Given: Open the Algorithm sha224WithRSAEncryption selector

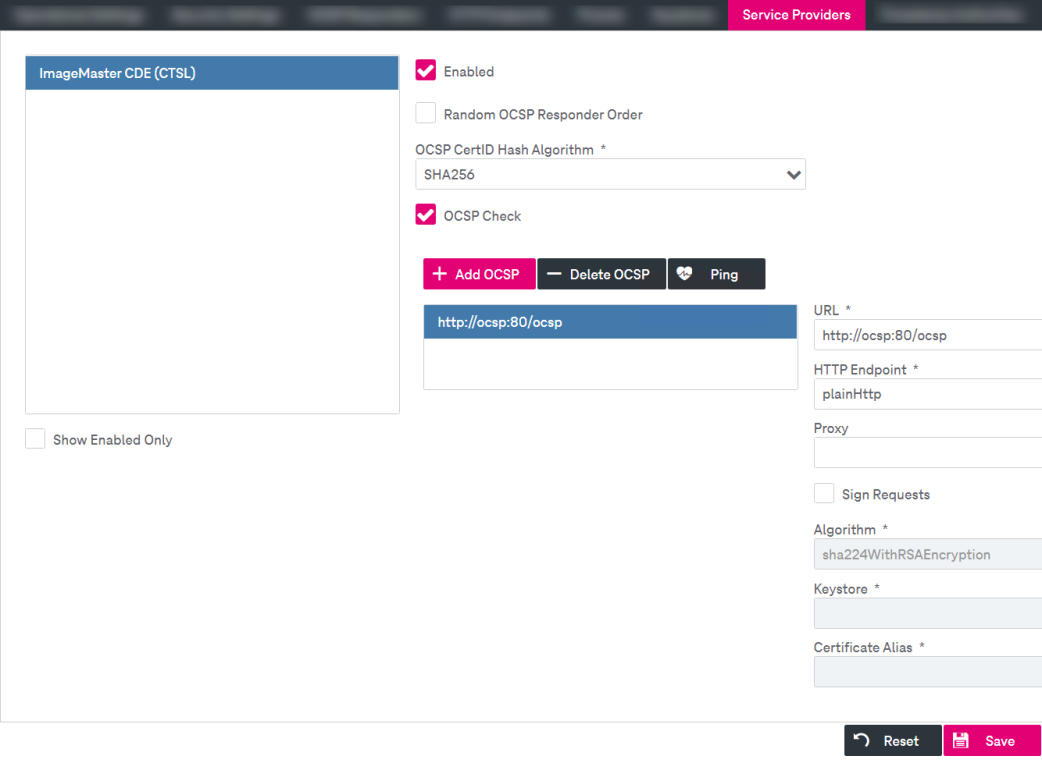Looking at the screenshot, I should [x=926, y=554].
